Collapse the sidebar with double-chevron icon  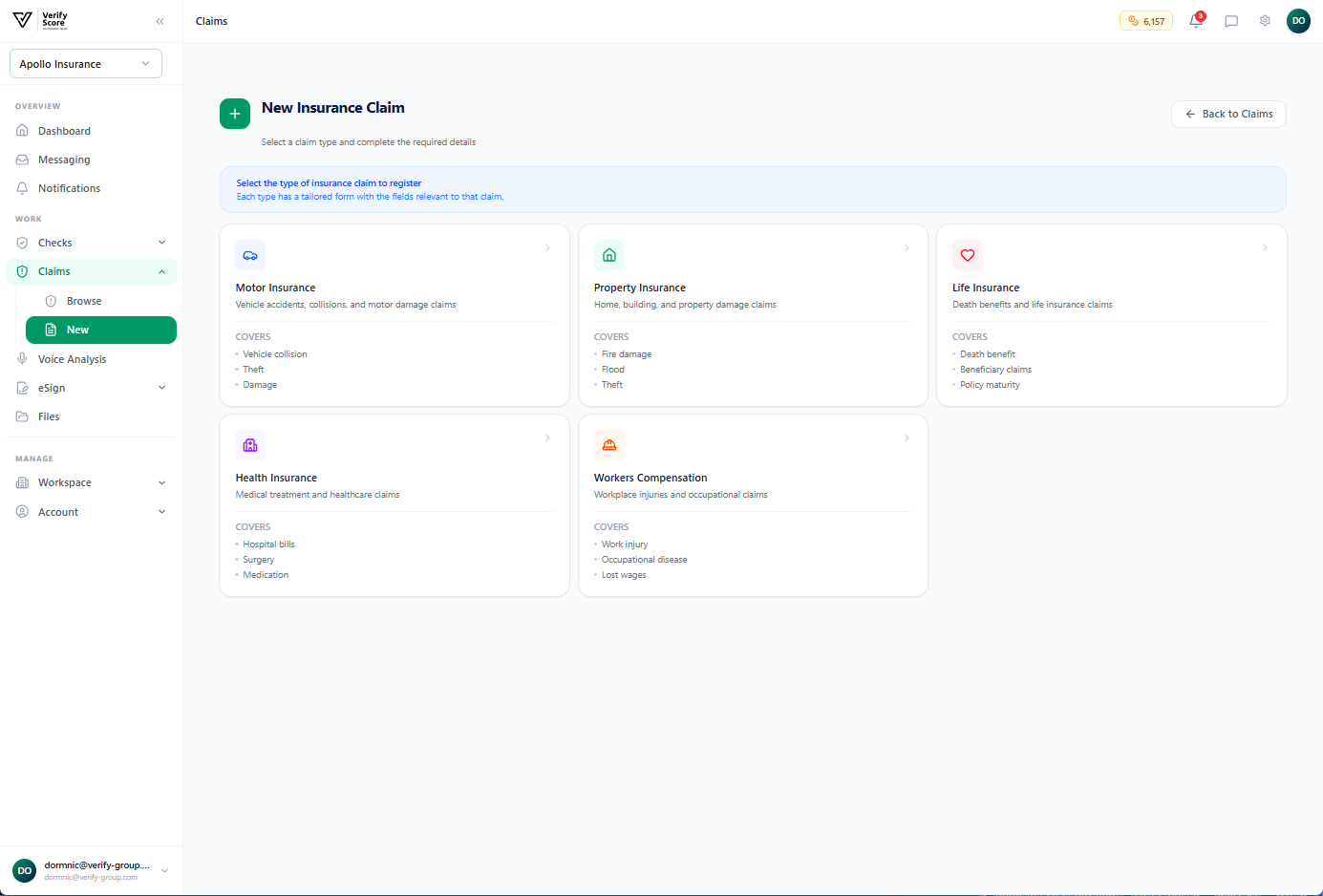click(160, 21)
